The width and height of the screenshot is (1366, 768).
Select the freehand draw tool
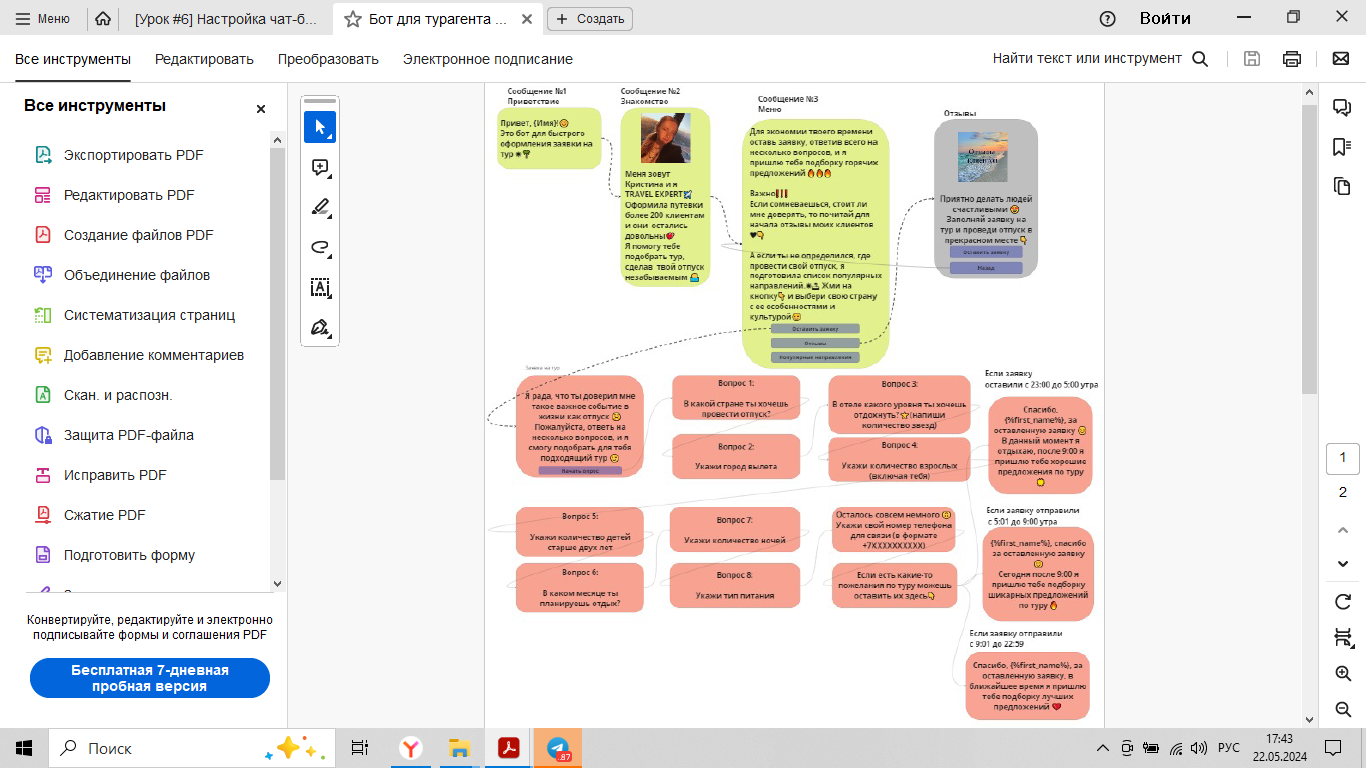[320, 247]
